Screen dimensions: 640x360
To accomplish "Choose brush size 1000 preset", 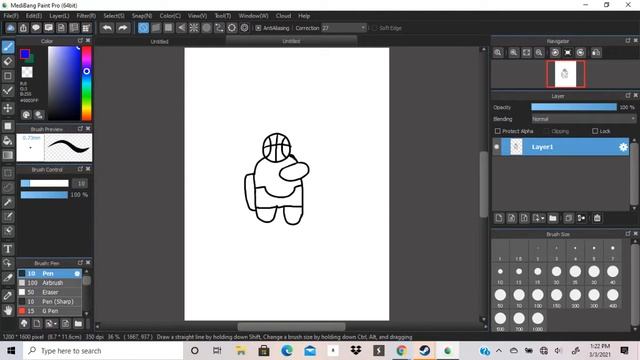I will [x=538, y=321].
